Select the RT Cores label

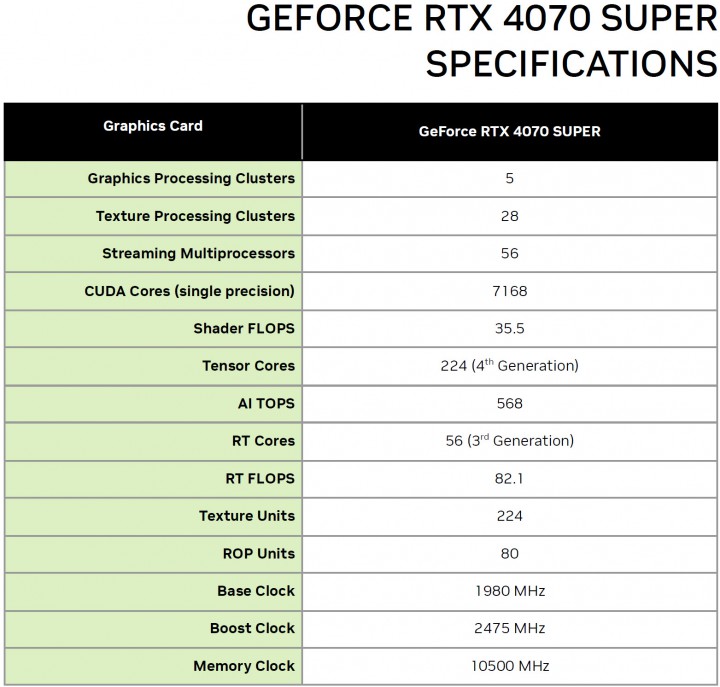click(262, 441)
